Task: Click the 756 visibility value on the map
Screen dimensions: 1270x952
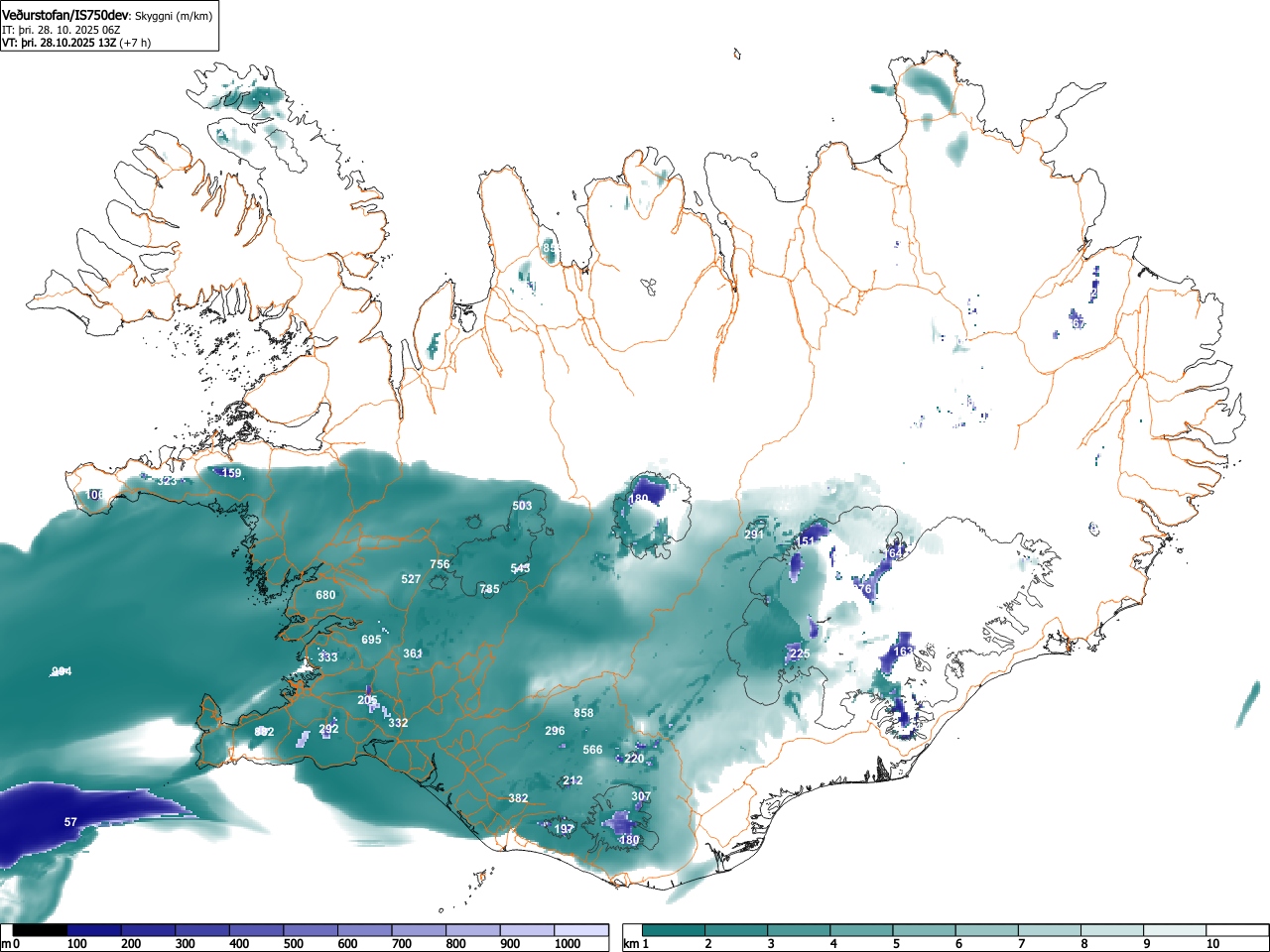Action: [x=440, y=564]
